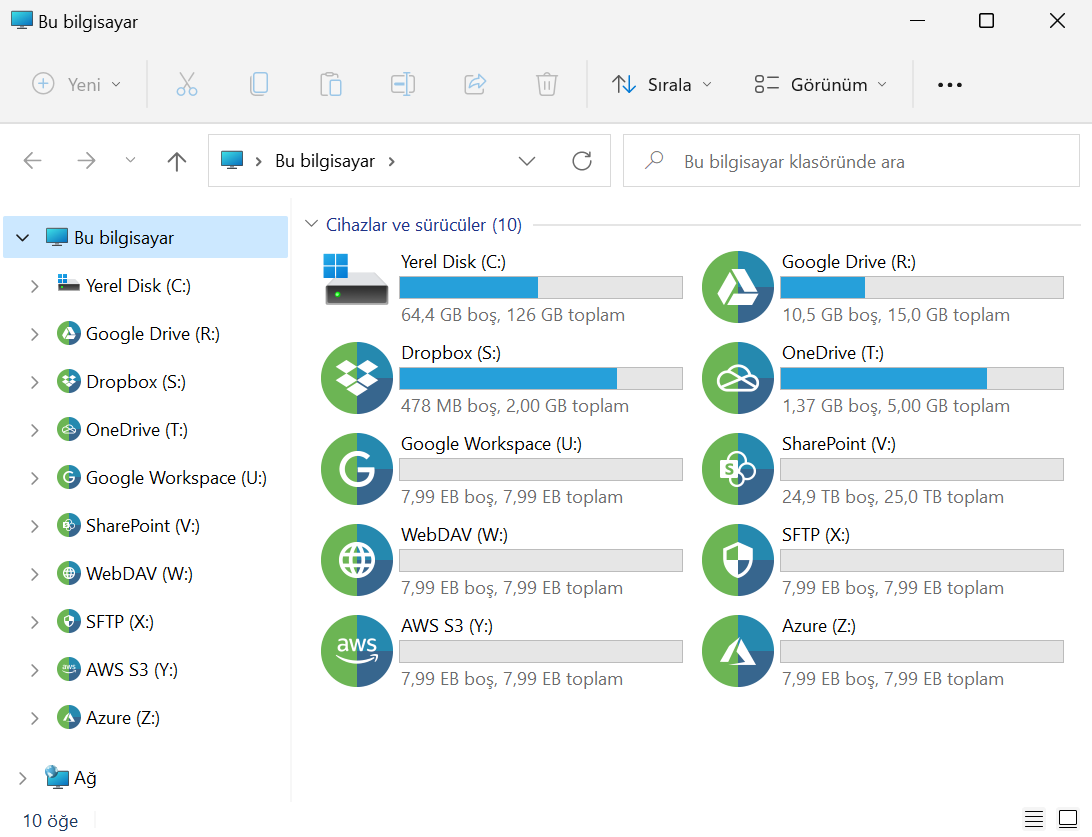
Task: Click the Delete trash icon
Action: pos(547,84)
